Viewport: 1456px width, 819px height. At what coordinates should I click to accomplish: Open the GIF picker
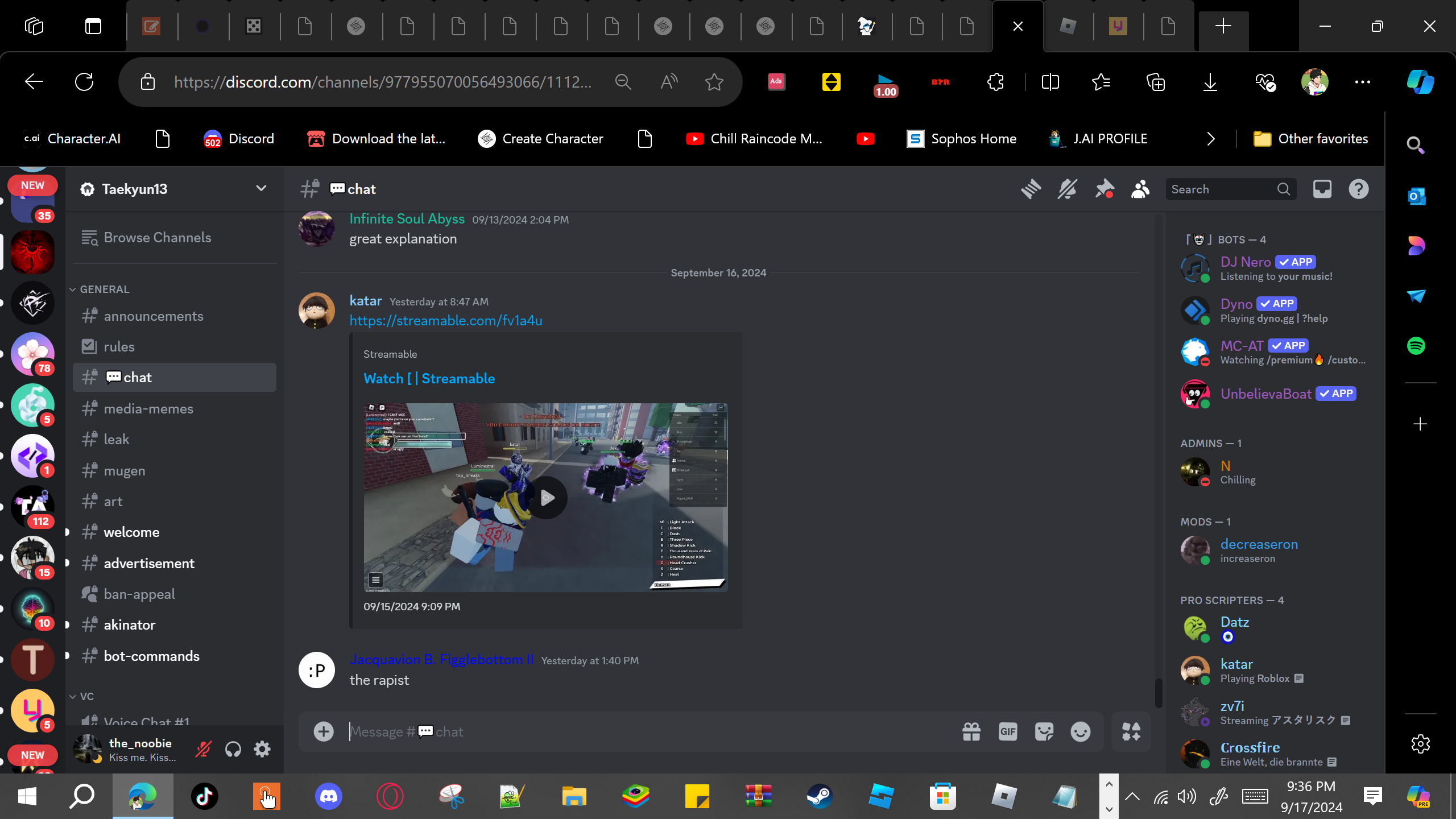click(x=1008, y=732)
